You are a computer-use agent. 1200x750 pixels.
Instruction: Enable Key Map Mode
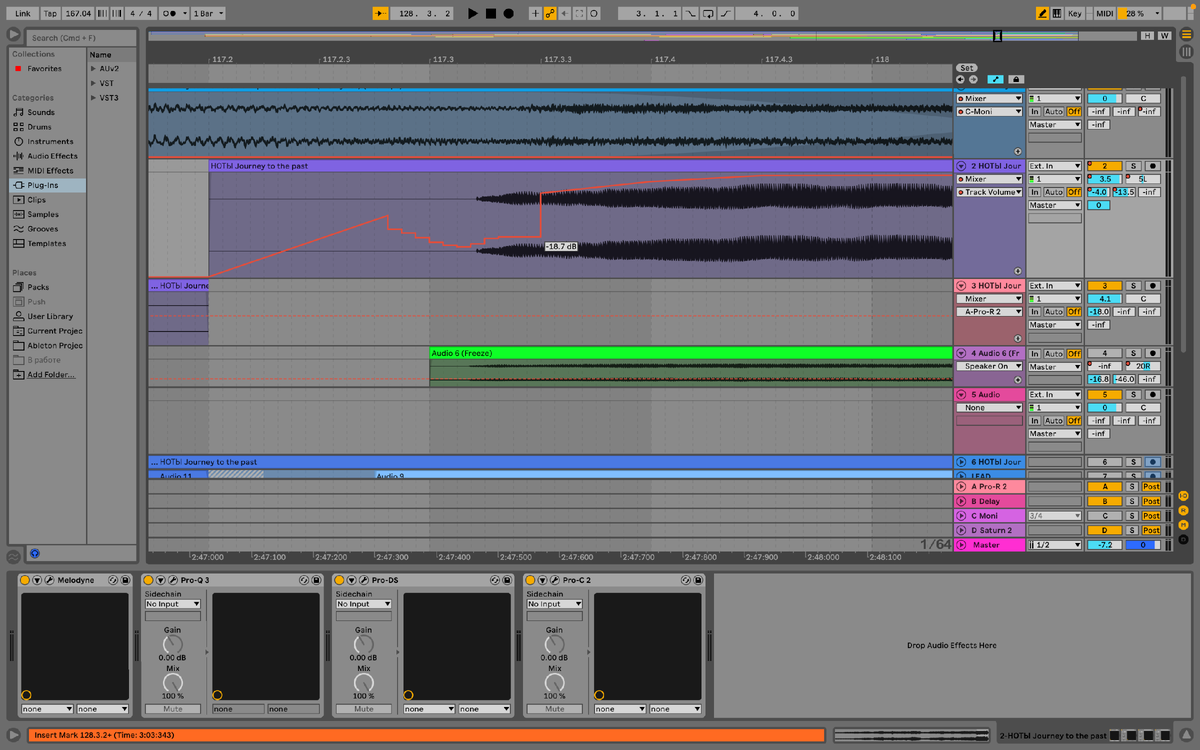click(x=1075, y=14)
